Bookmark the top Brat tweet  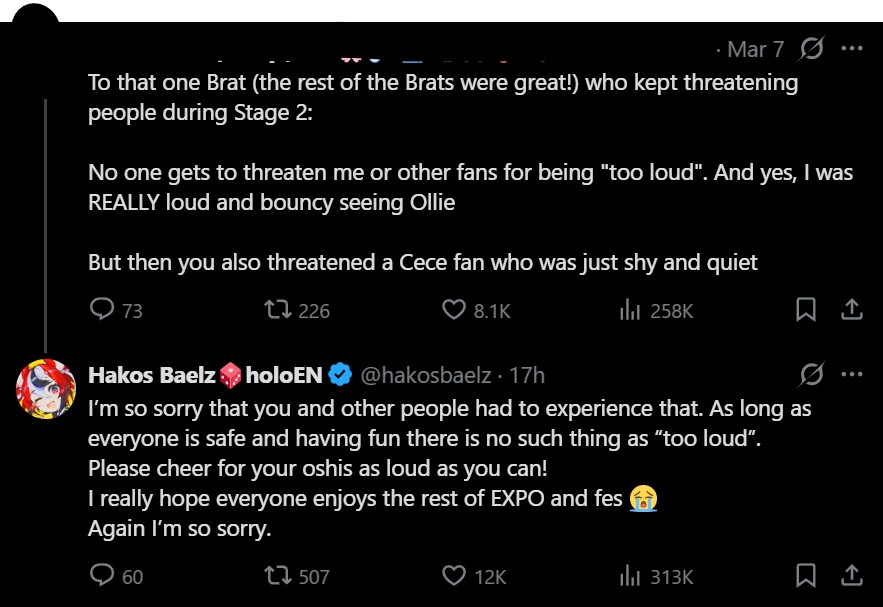click(806, 310)
